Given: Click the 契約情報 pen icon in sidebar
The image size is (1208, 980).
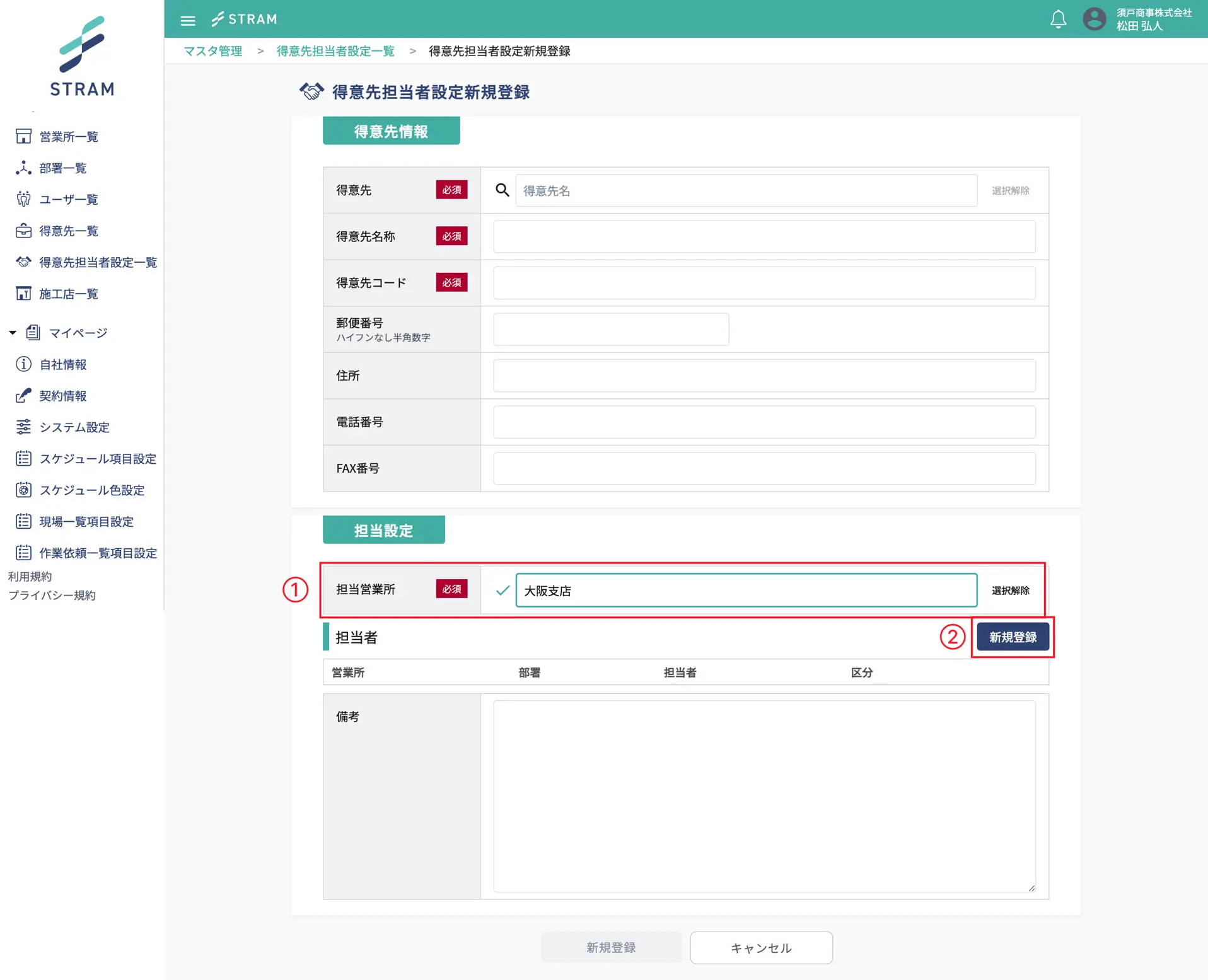Looking at the screenshot, I should pos(23,396).
